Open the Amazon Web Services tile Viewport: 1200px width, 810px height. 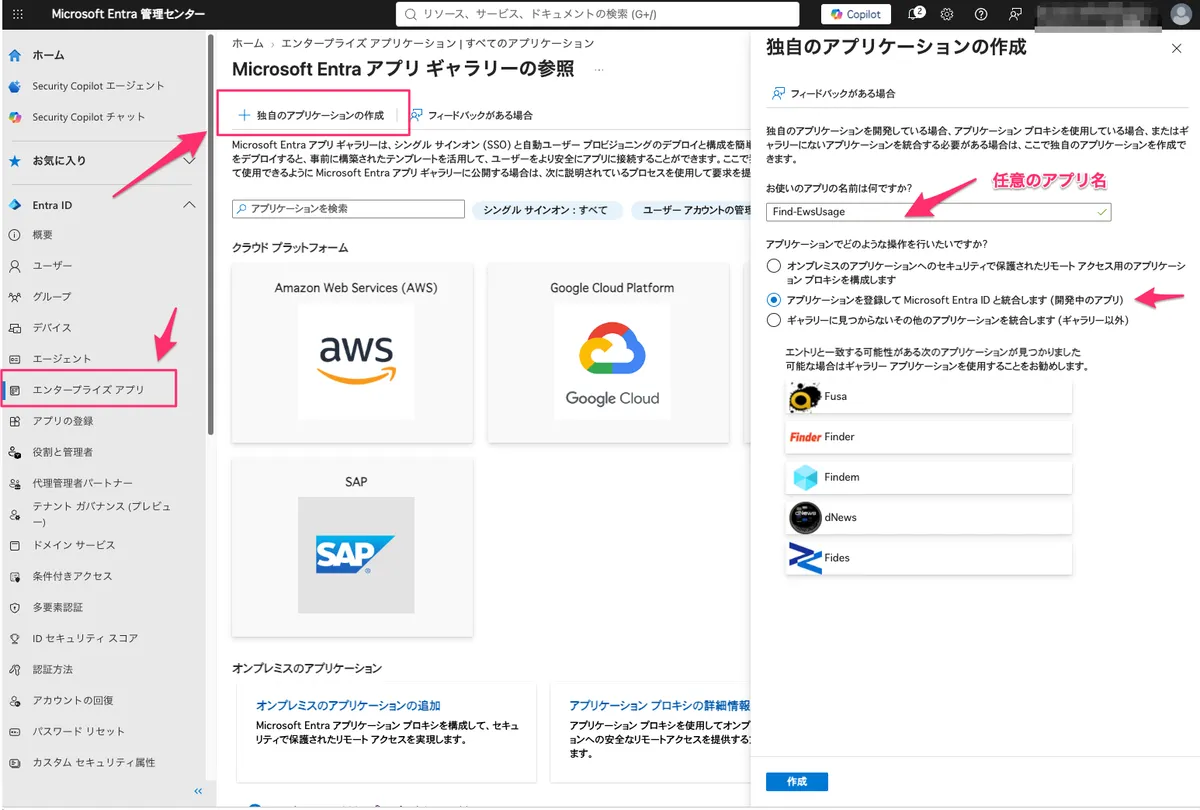[x=352, y=353]
